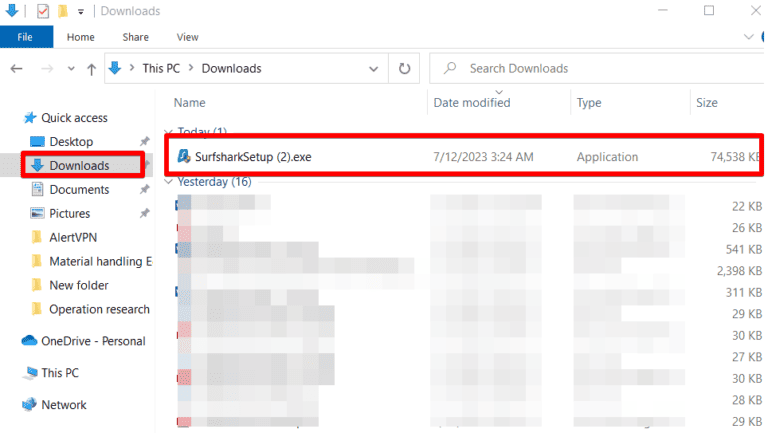Expand the address bar history dropdown
Image resolution: width=768 pixels, height=433 pixels.
[x=374, y=69]
